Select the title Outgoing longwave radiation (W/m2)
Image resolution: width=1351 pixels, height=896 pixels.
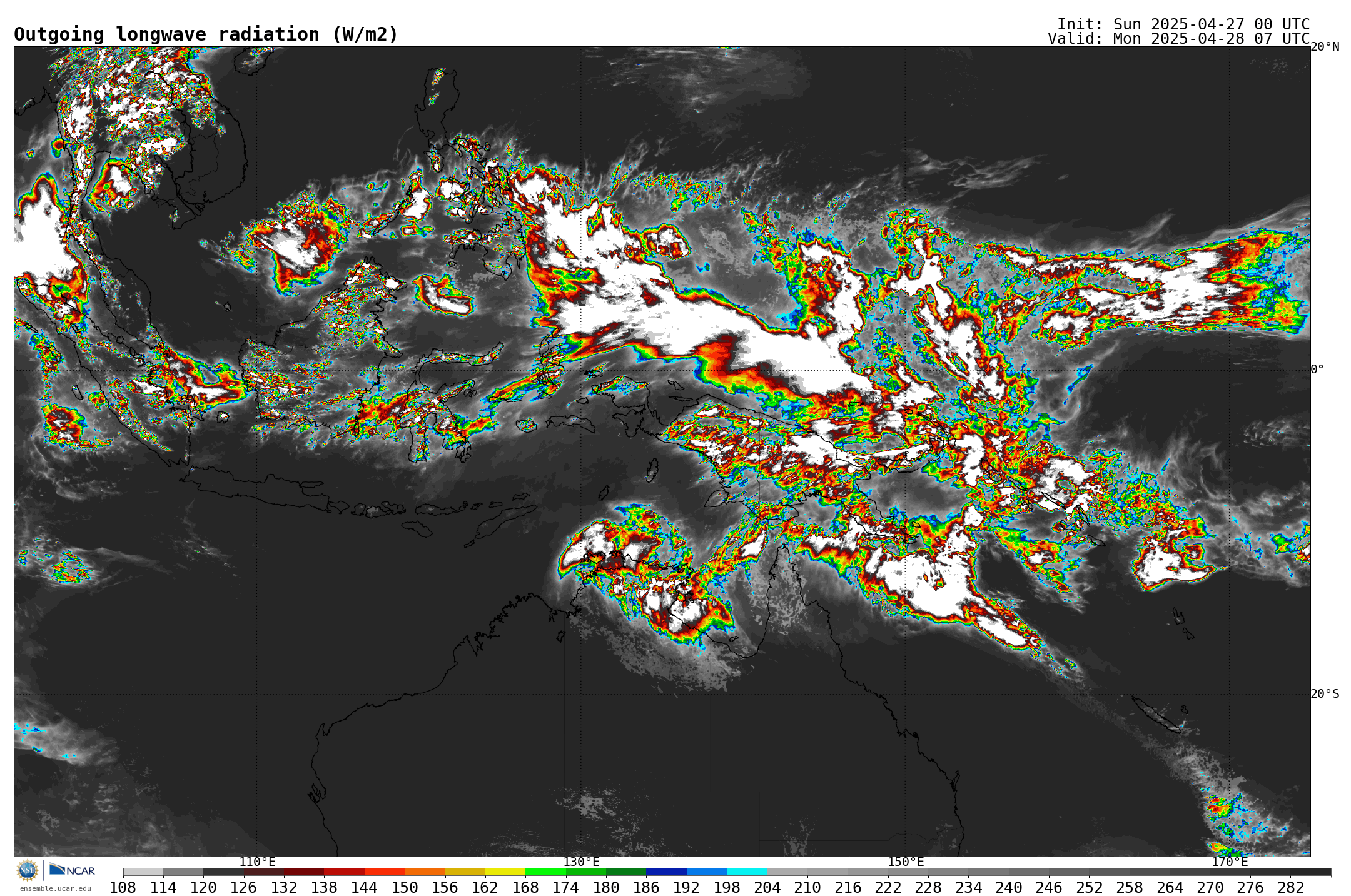click(x=206, y=34)
